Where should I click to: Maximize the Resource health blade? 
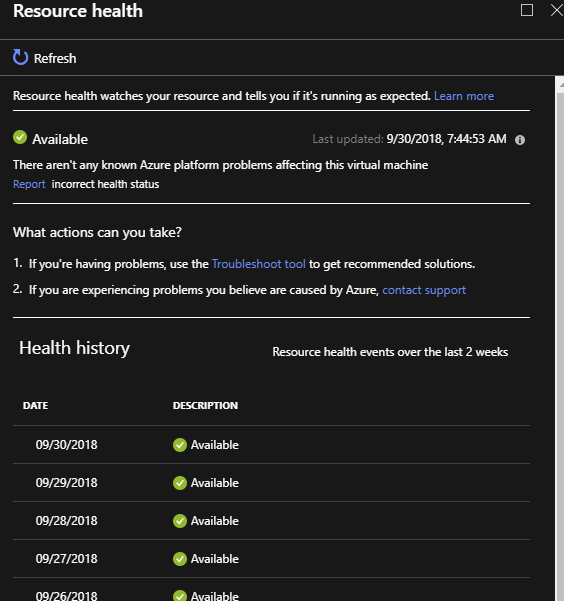click(x=527, y=10)
